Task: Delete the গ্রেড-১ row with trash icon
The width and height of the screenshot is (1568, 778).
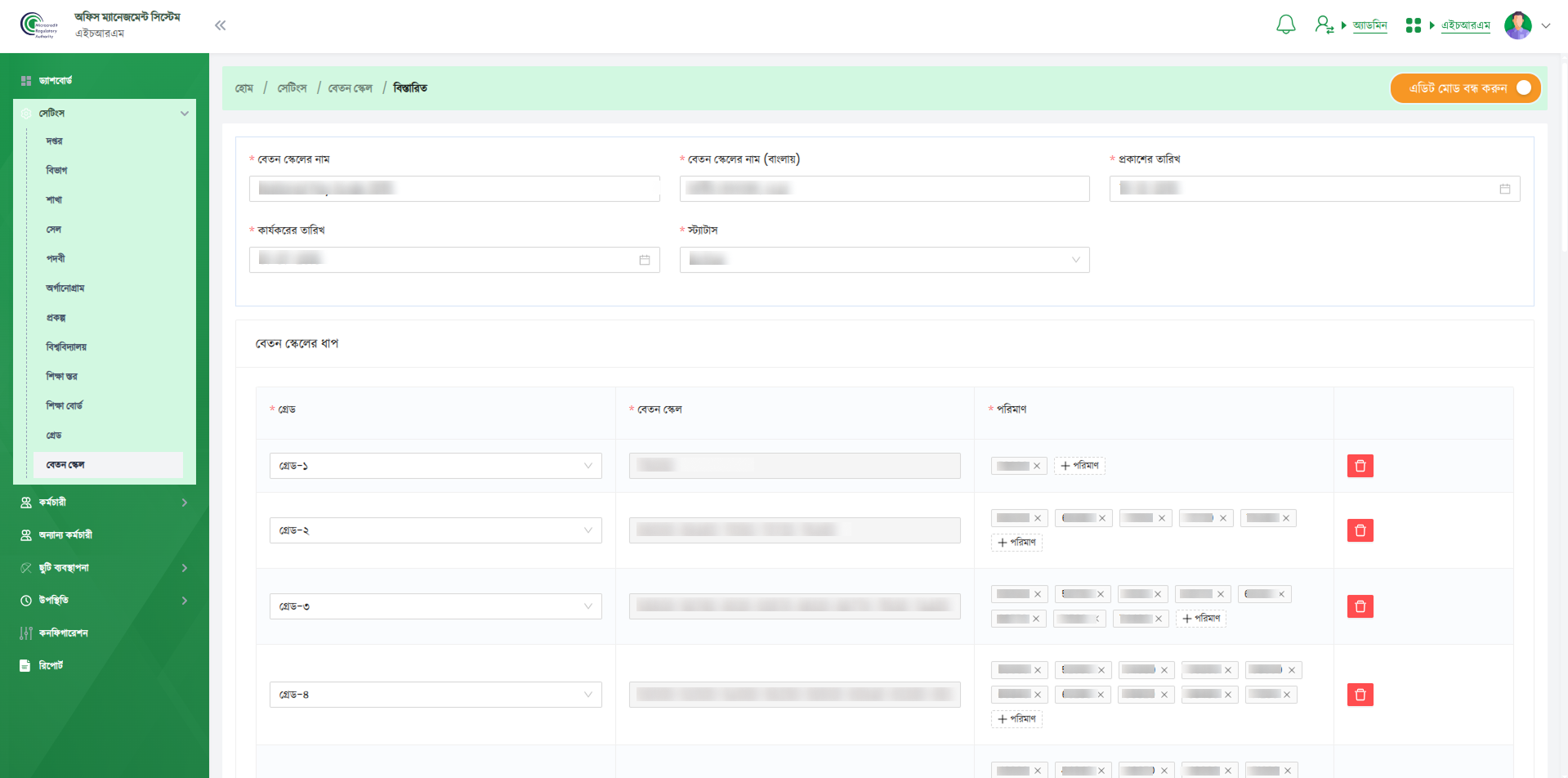Action: click(x=1360, y=466)
